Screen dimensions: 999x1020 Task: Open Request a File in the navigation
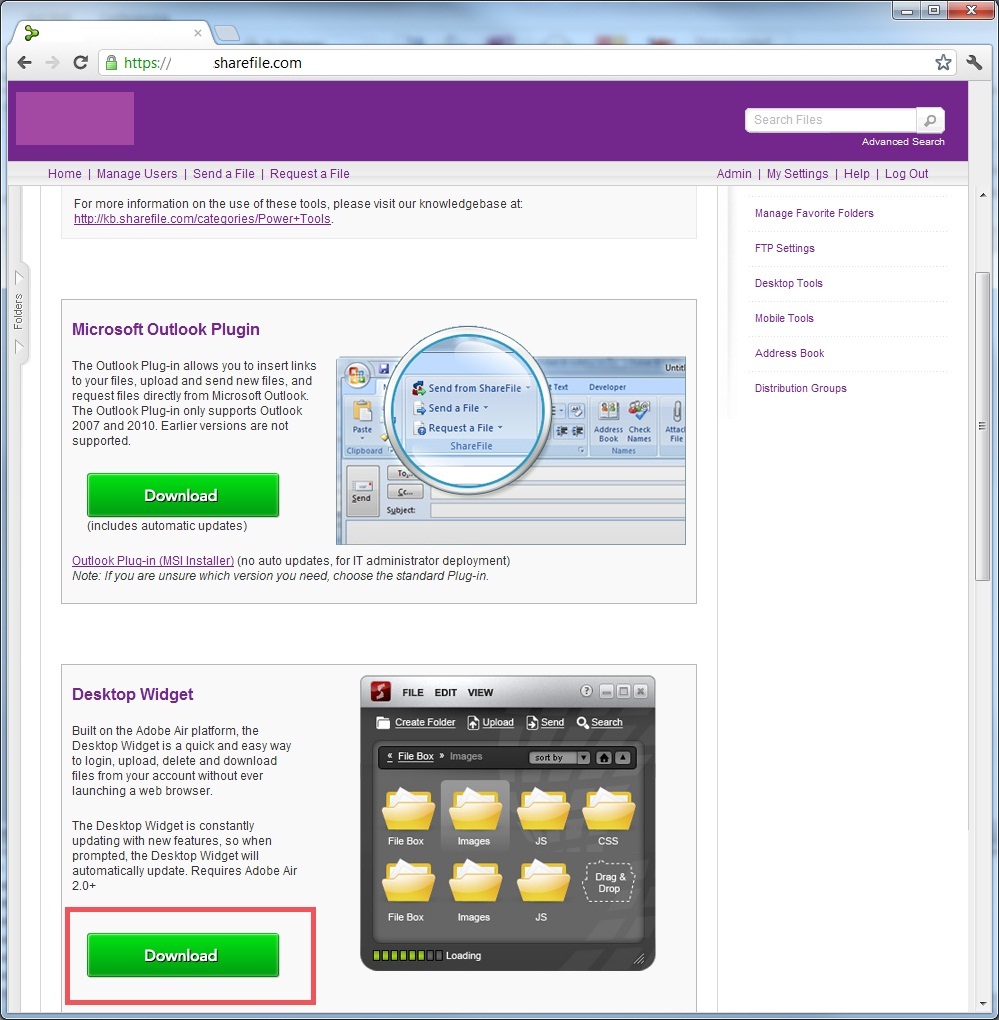310,174
